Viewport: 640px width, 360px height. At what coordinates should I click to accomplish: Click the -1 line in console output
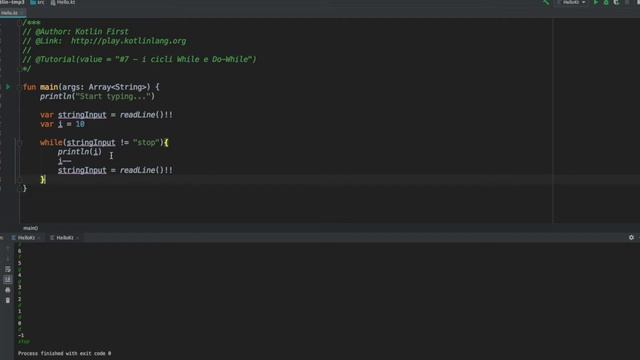[x=21, y=336]
